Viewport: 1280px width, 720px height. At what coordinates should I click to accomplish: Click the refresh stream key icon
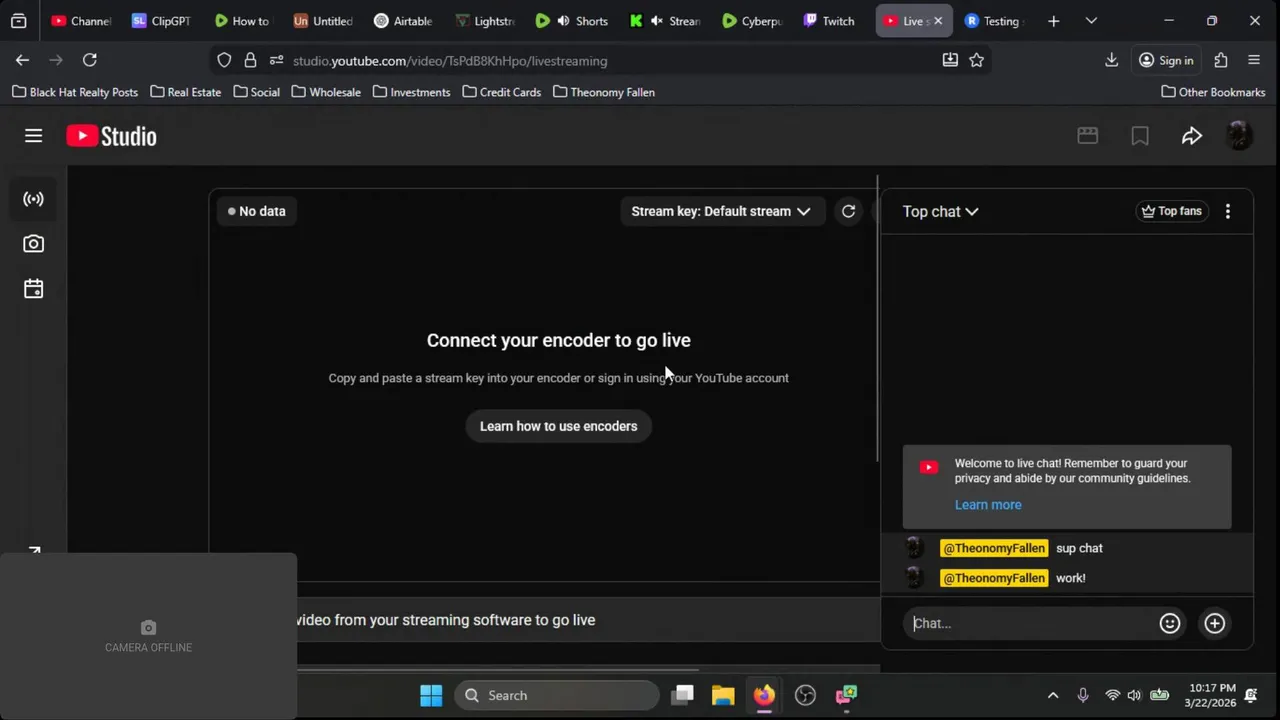848,211
